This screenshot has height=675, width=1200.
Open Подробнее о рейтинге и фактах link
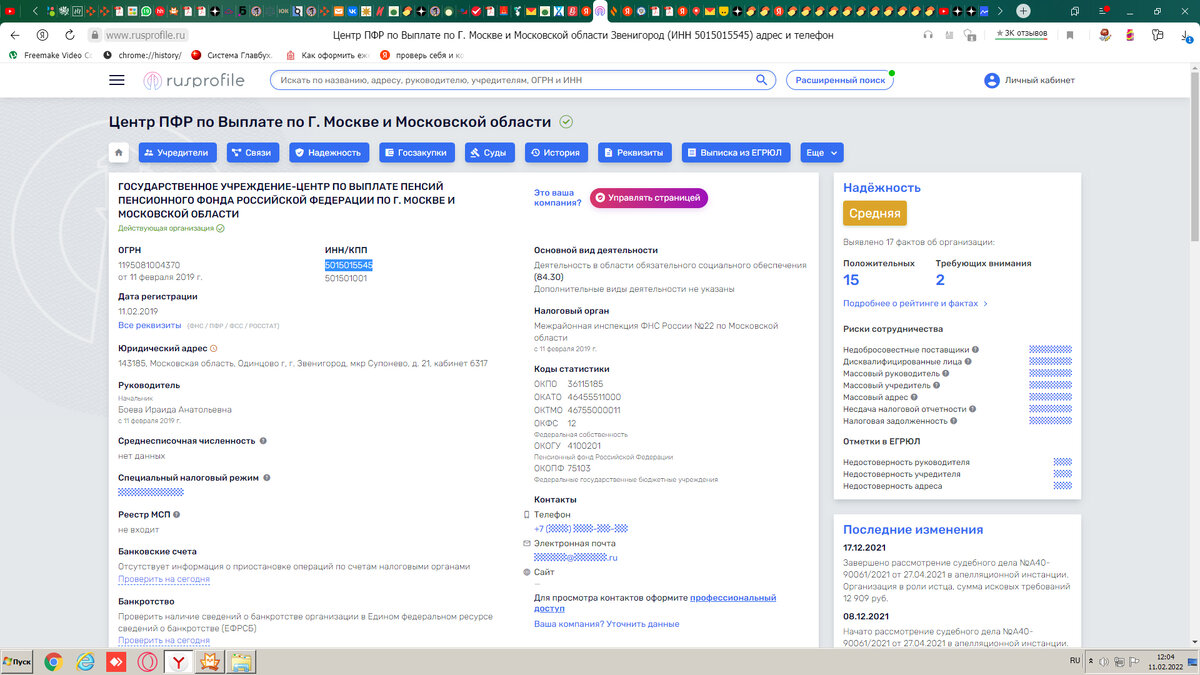915,303
